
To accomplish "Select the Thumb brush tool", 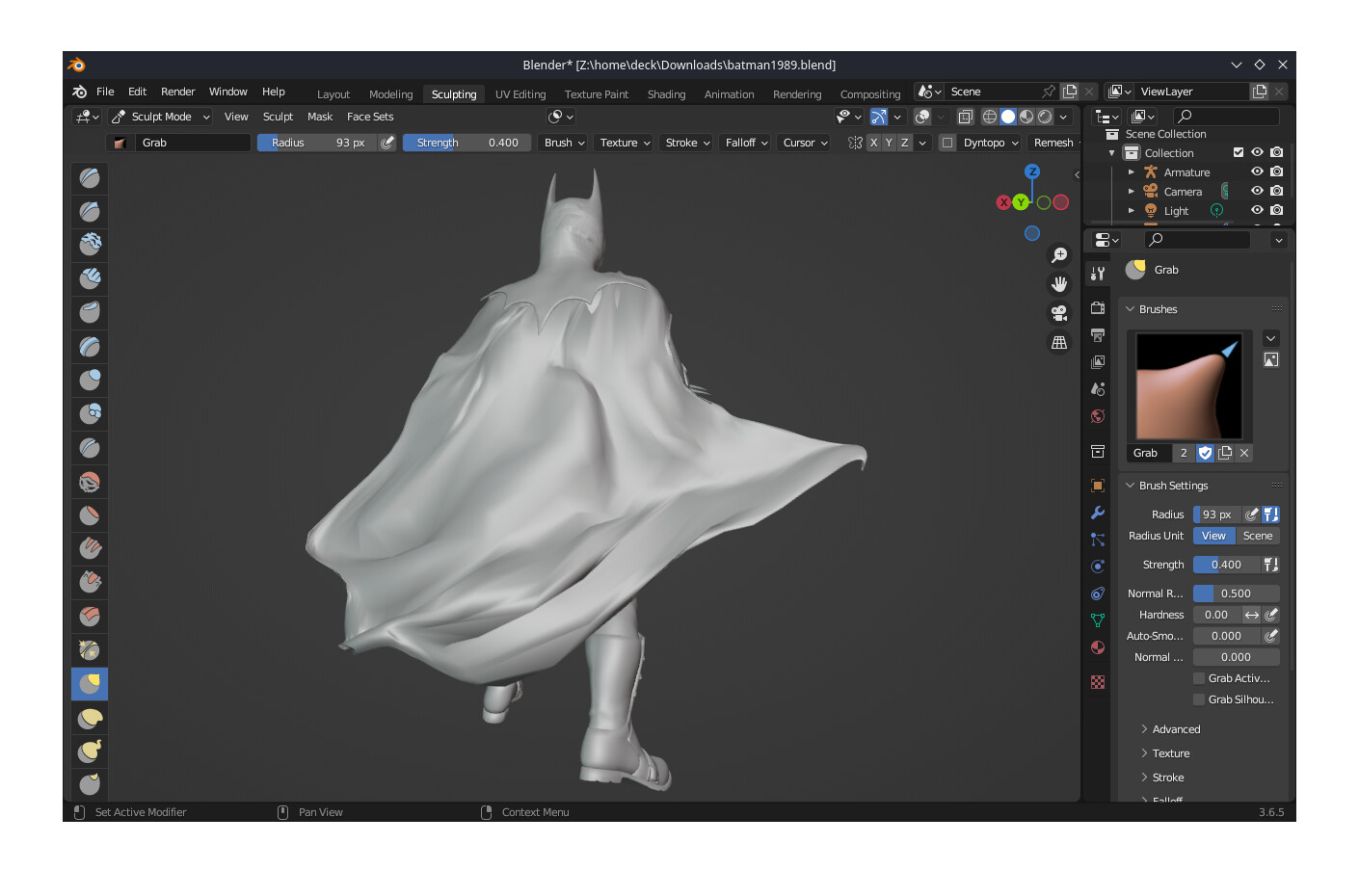I will coord(90,784).
